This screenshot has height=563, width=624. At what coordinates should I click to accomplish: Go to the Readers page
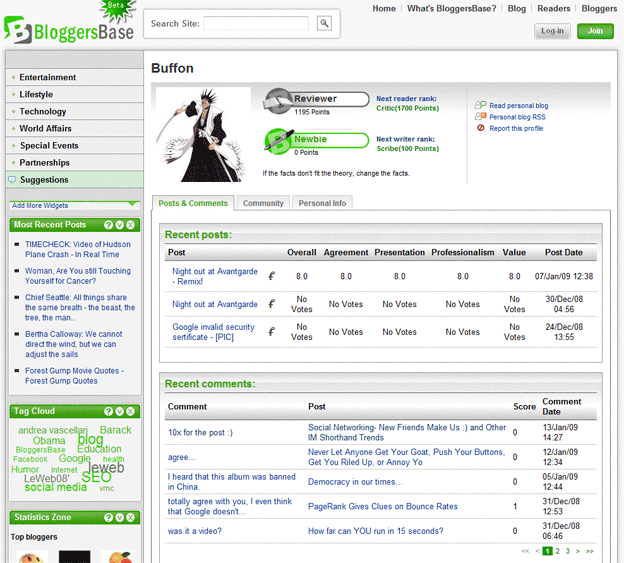554,8
